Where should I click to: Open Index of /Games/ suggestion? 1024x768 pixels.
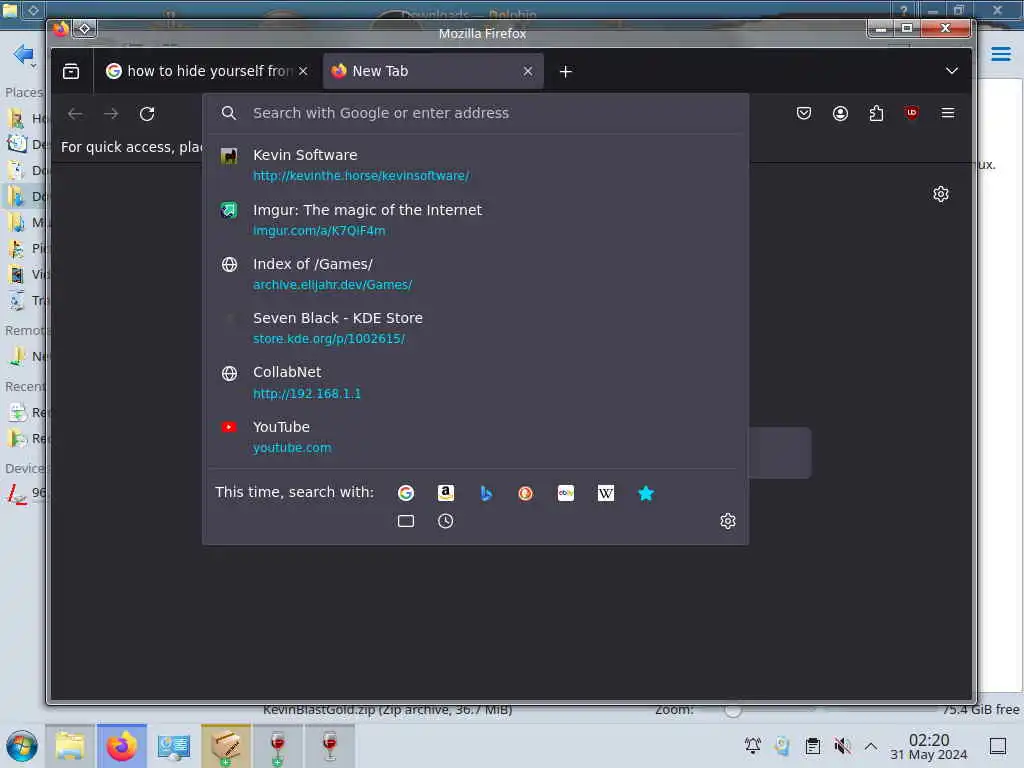point(475,274)
